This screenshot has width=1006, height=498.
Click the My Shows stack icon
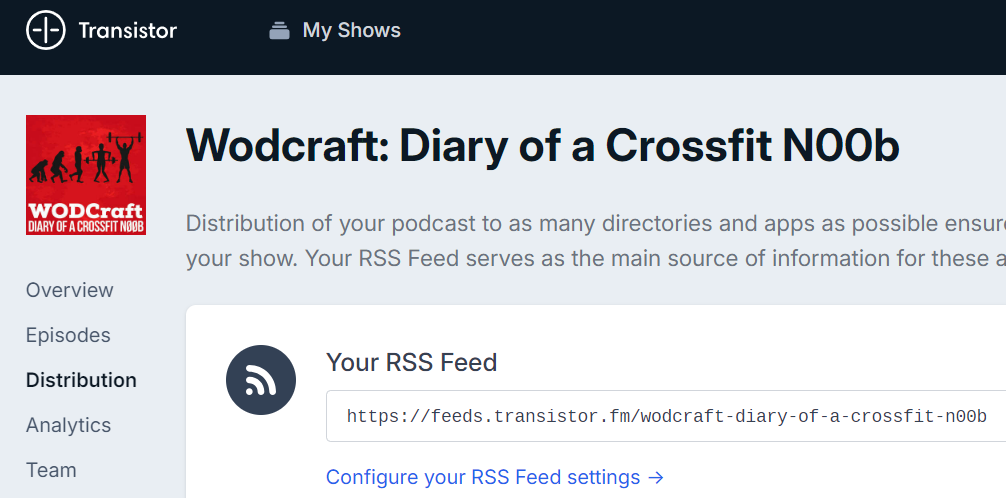pos(279,31)
